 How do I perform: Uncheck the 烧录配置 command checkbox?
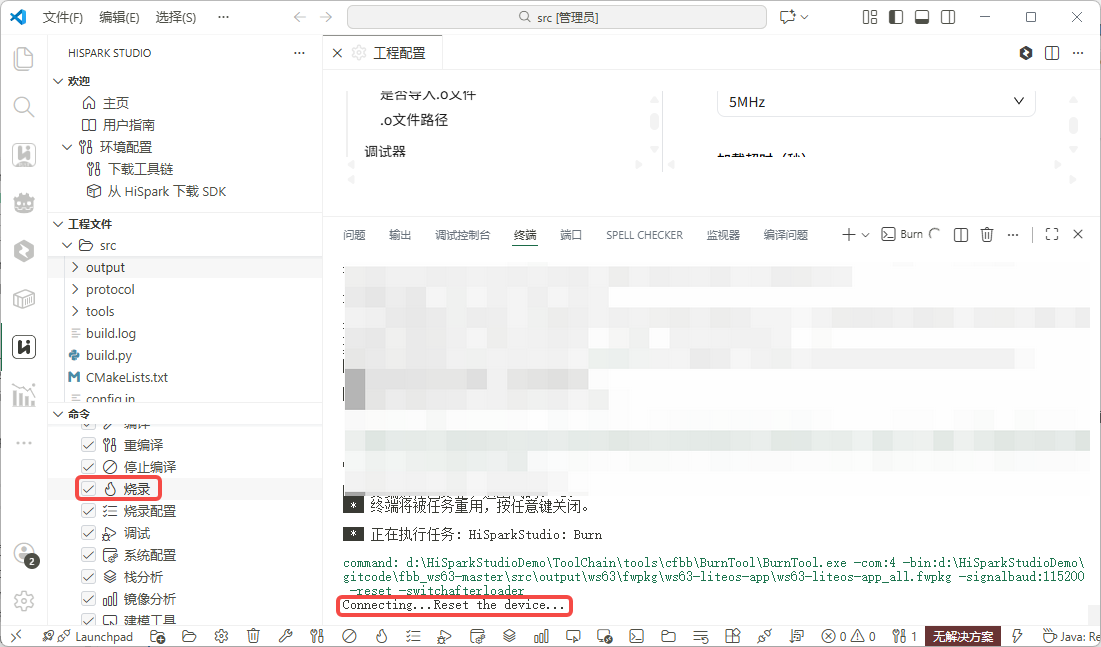pos(88,511)
